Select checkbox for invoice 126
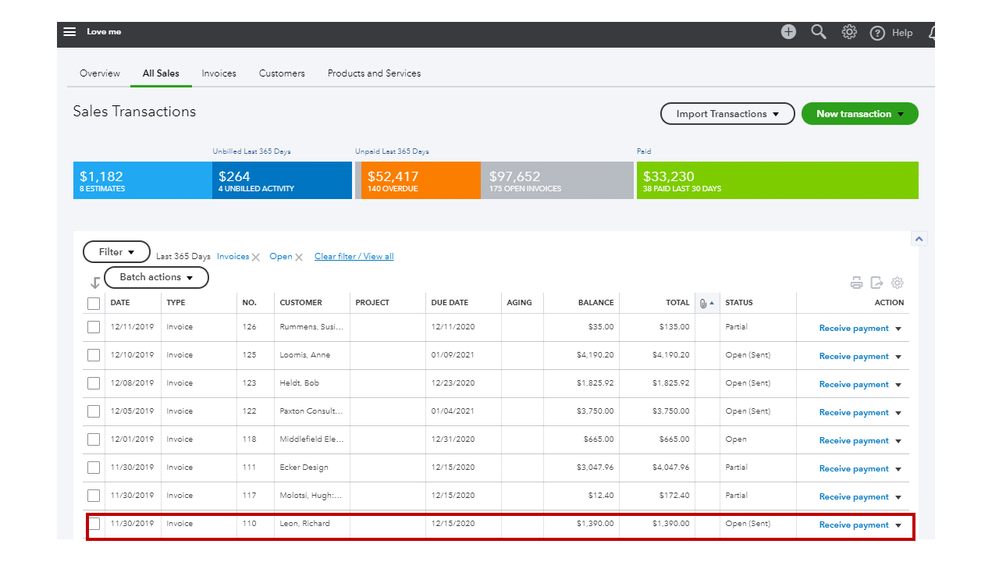The width and height of the screenshot is (999, 562). point(94,327)
